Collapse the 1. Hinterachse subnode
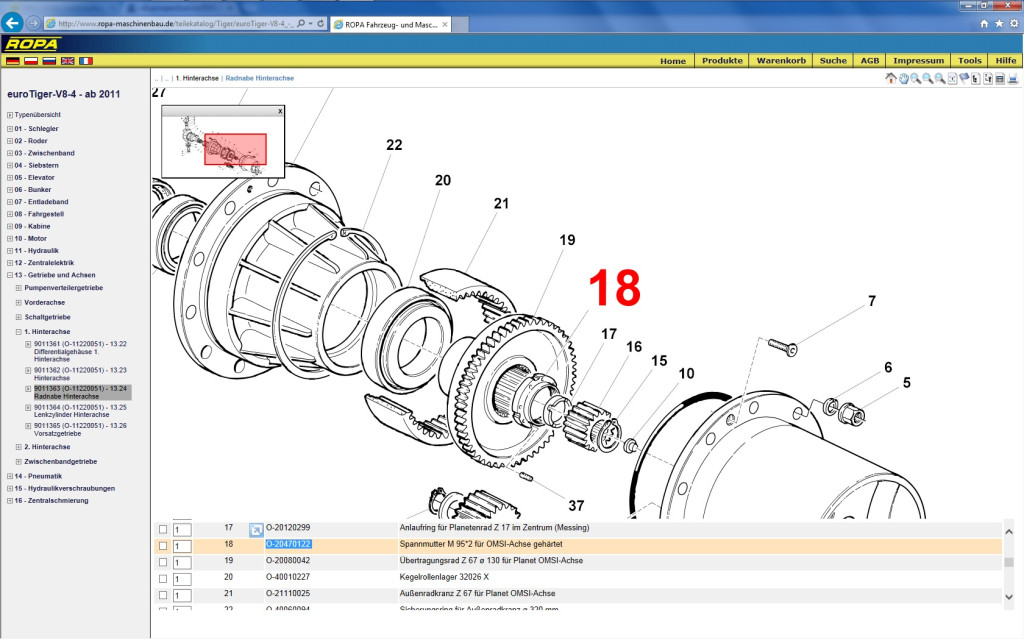The width and height of the screenshot is (1024, 640). tap(18, 332)
